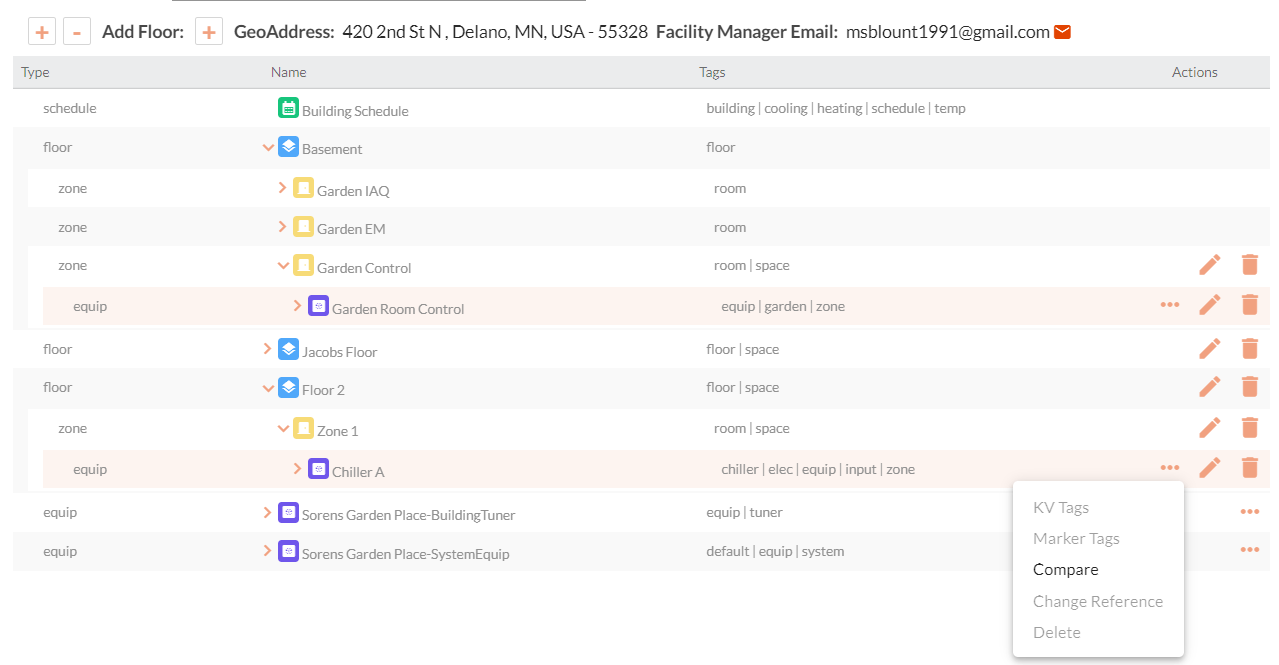Click the Garden EM zone icon
This screenshot has width=1279, height=665.
pyautogui.click(x=303, y=226)
